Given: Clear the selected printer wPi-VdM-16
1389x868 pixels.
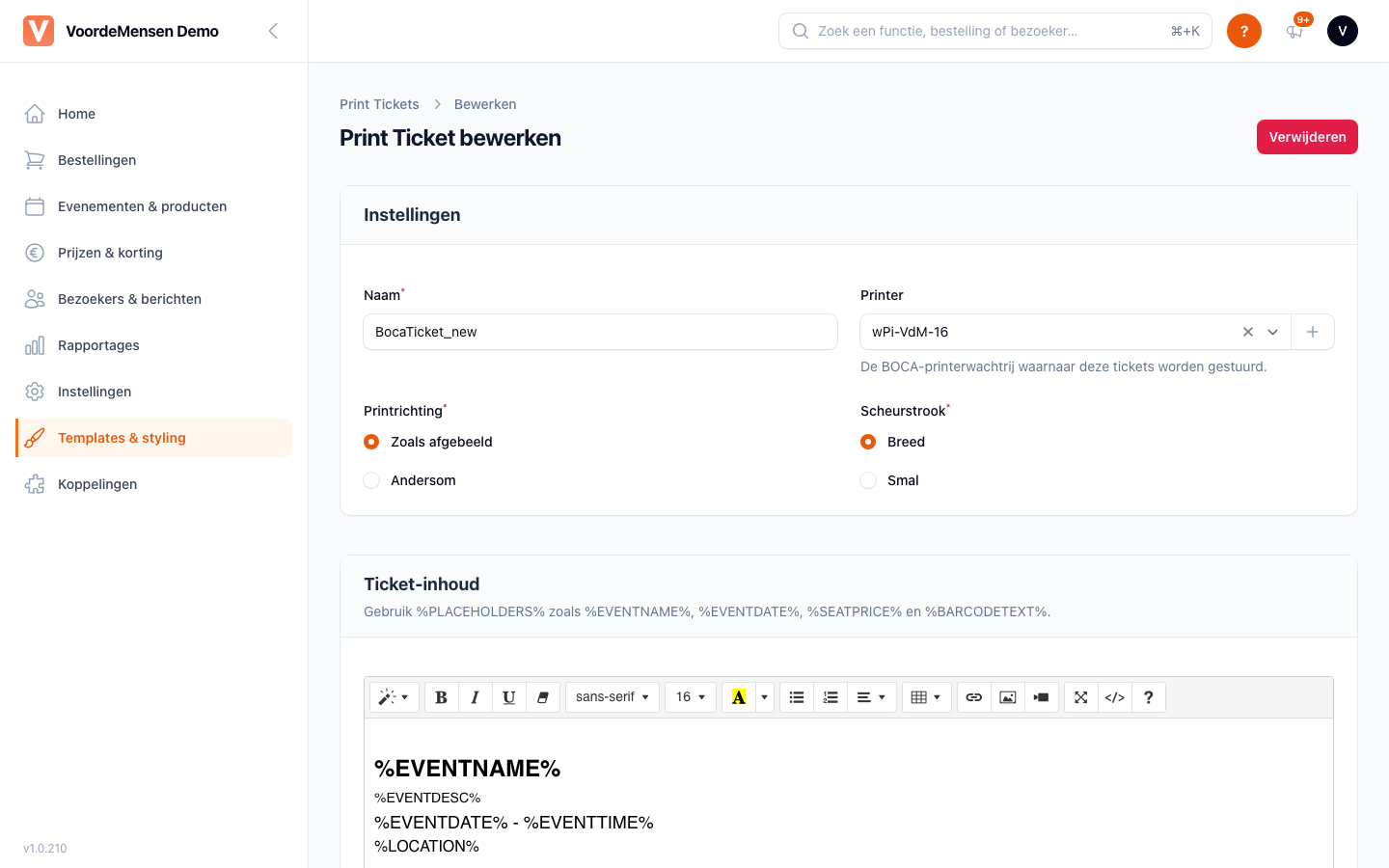Looking at the screenshot, I should tap(1248, 332).
